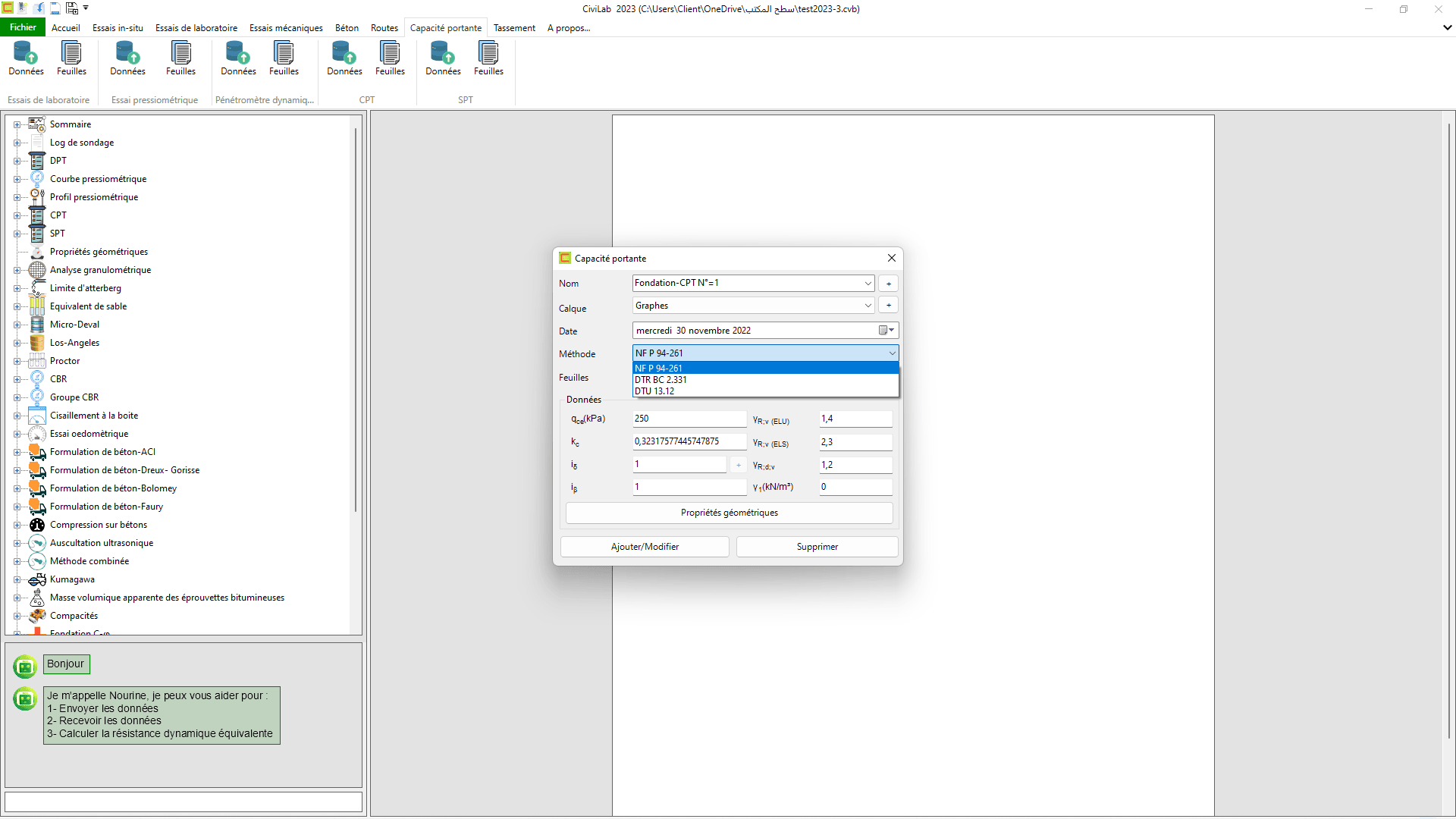Viewport: 1456px width, 819px height.
Task: Open Données for Essai pressiométrique
Action: pyautogui.click(x=127, y=58)
